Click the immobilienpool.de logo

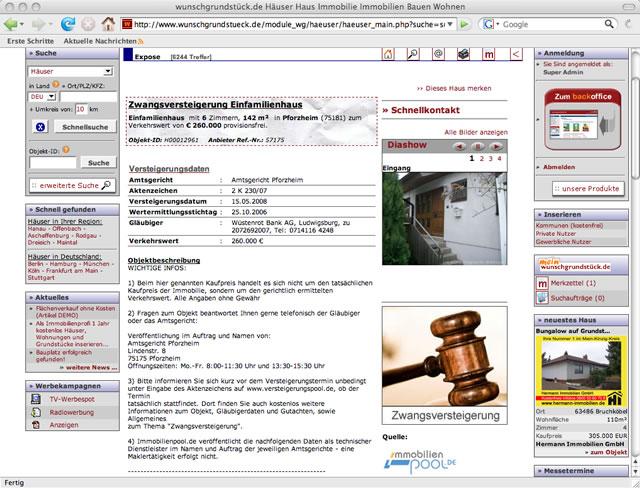point(420,461)
